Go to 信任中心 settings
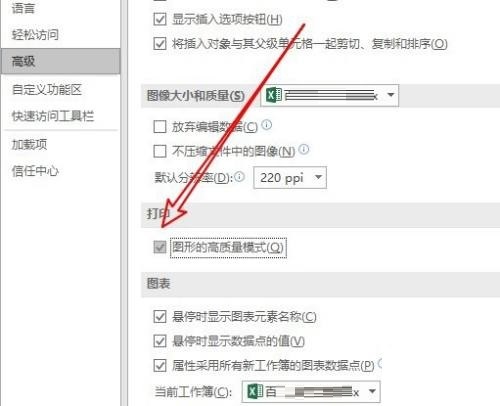The image size is (500, 406). 35,171
